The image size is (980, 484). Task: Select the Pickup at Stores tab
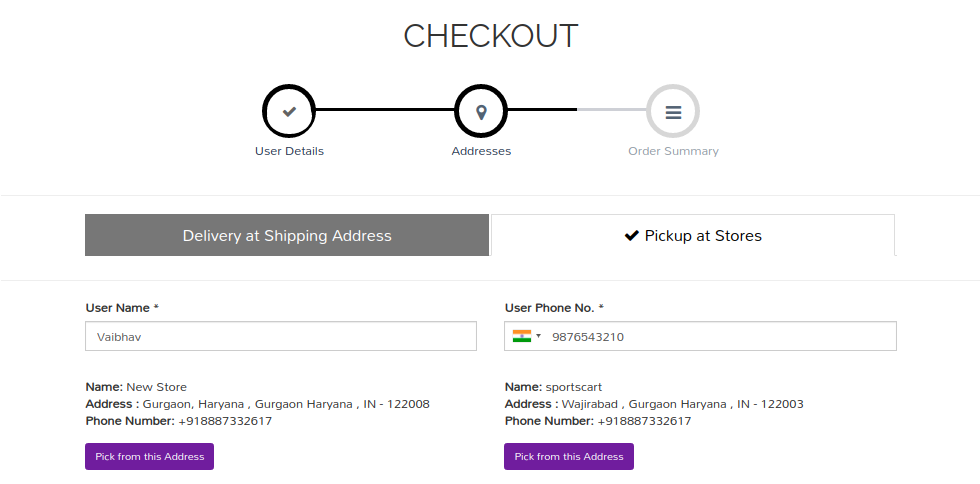693,235
